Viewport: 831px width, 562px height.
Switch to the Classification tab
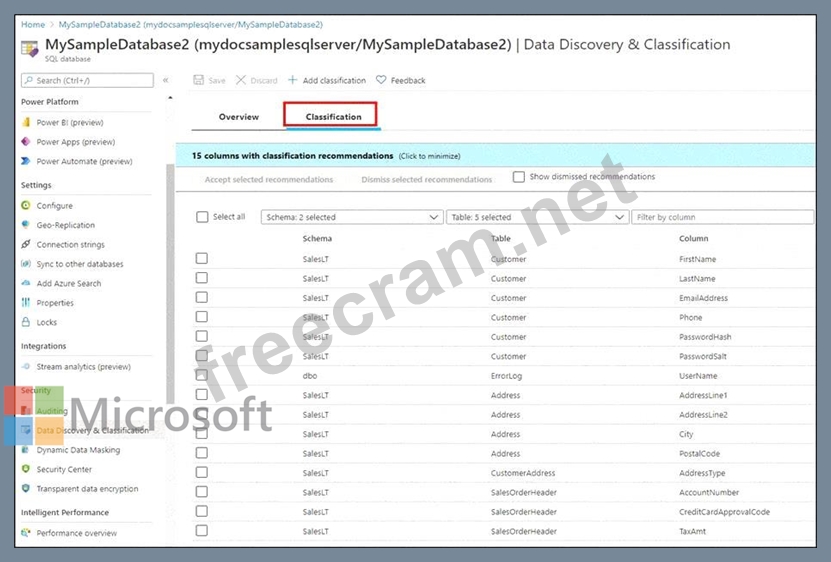click(x=331, y=115)
